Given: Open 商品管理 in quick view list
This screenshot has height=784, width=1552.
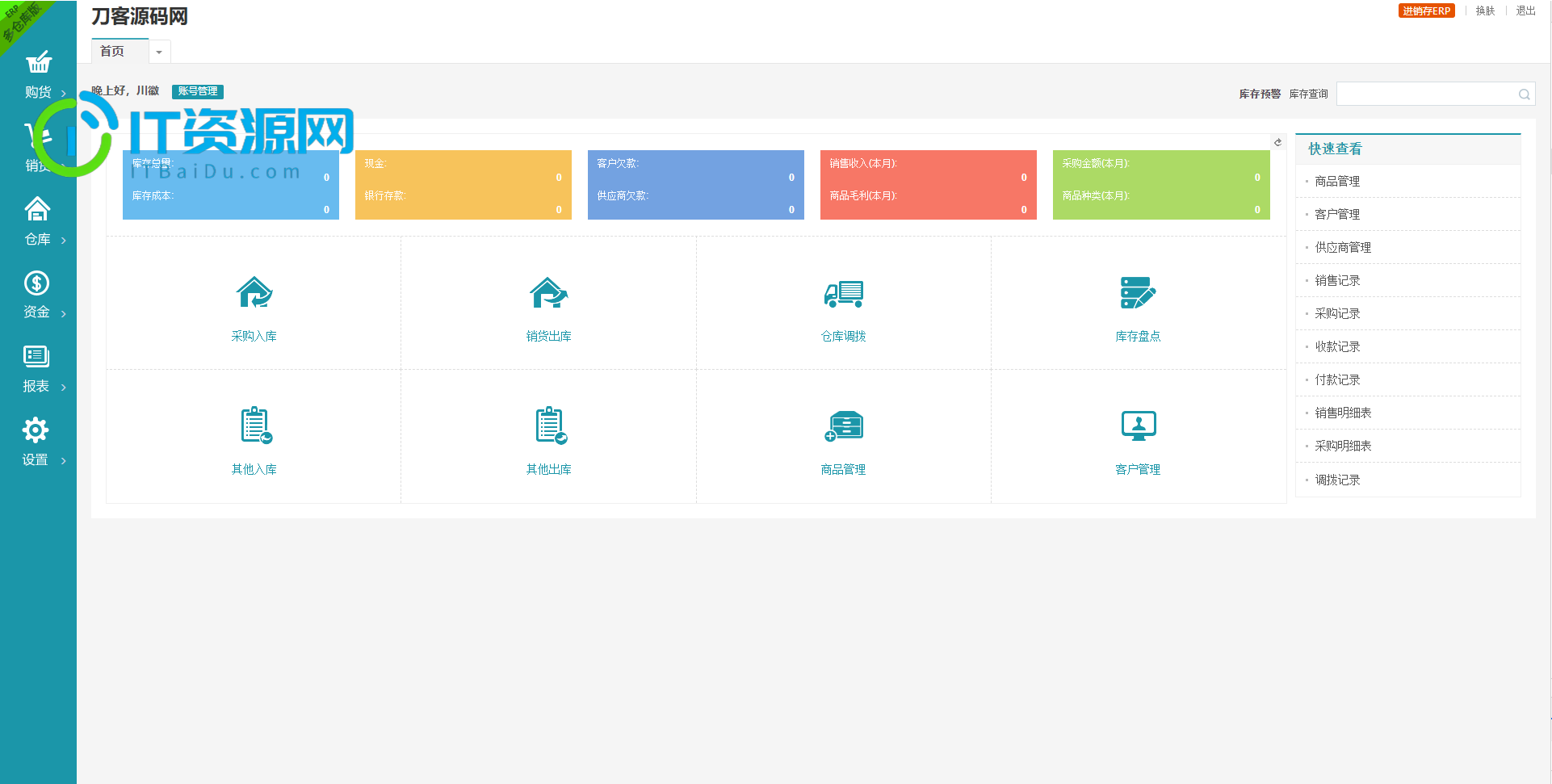Looking at the screenshot, I should (1337, 181).
